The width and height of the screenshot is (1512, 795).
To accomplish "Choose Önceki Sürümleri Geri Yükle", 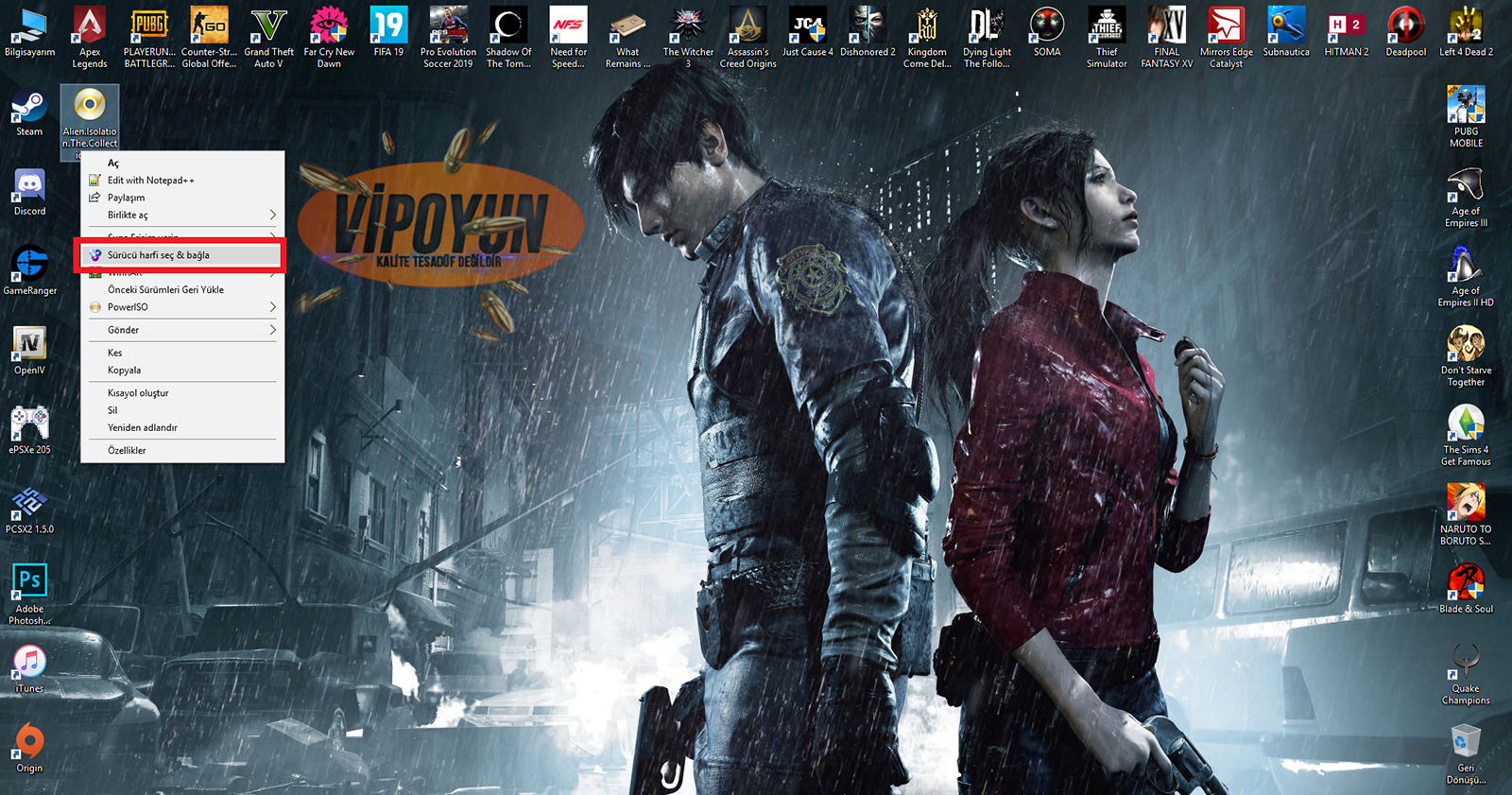I will (182, 289).
